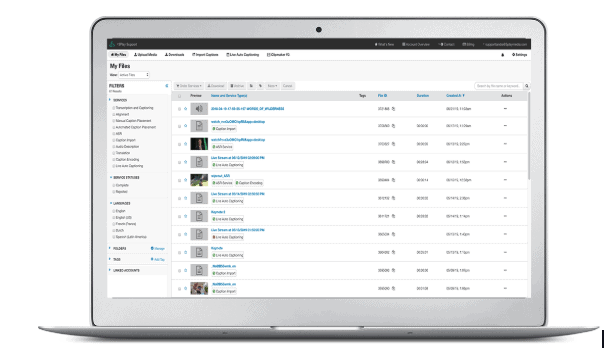Image resolution: width=605 pixels, height=361 pixels.
Task: Collapse filters panel with chevron icon
Action: (167, 86)
